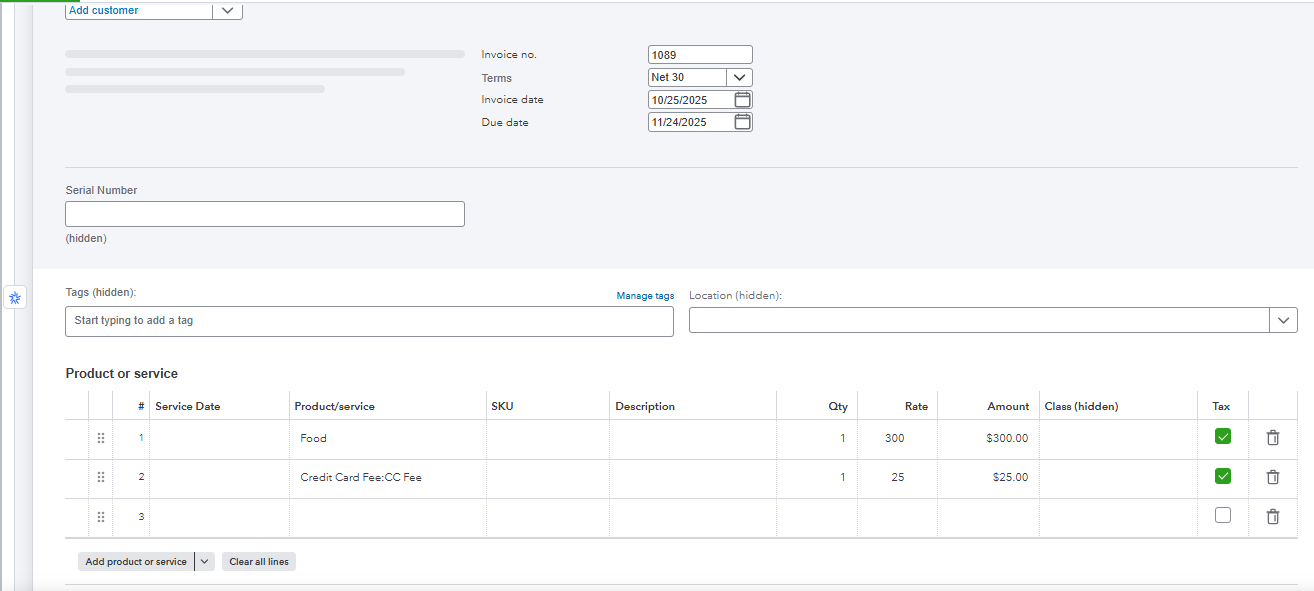Open Add product or service arrow menu
Viewport: 1314px width, 591px height.
(205, 562)
